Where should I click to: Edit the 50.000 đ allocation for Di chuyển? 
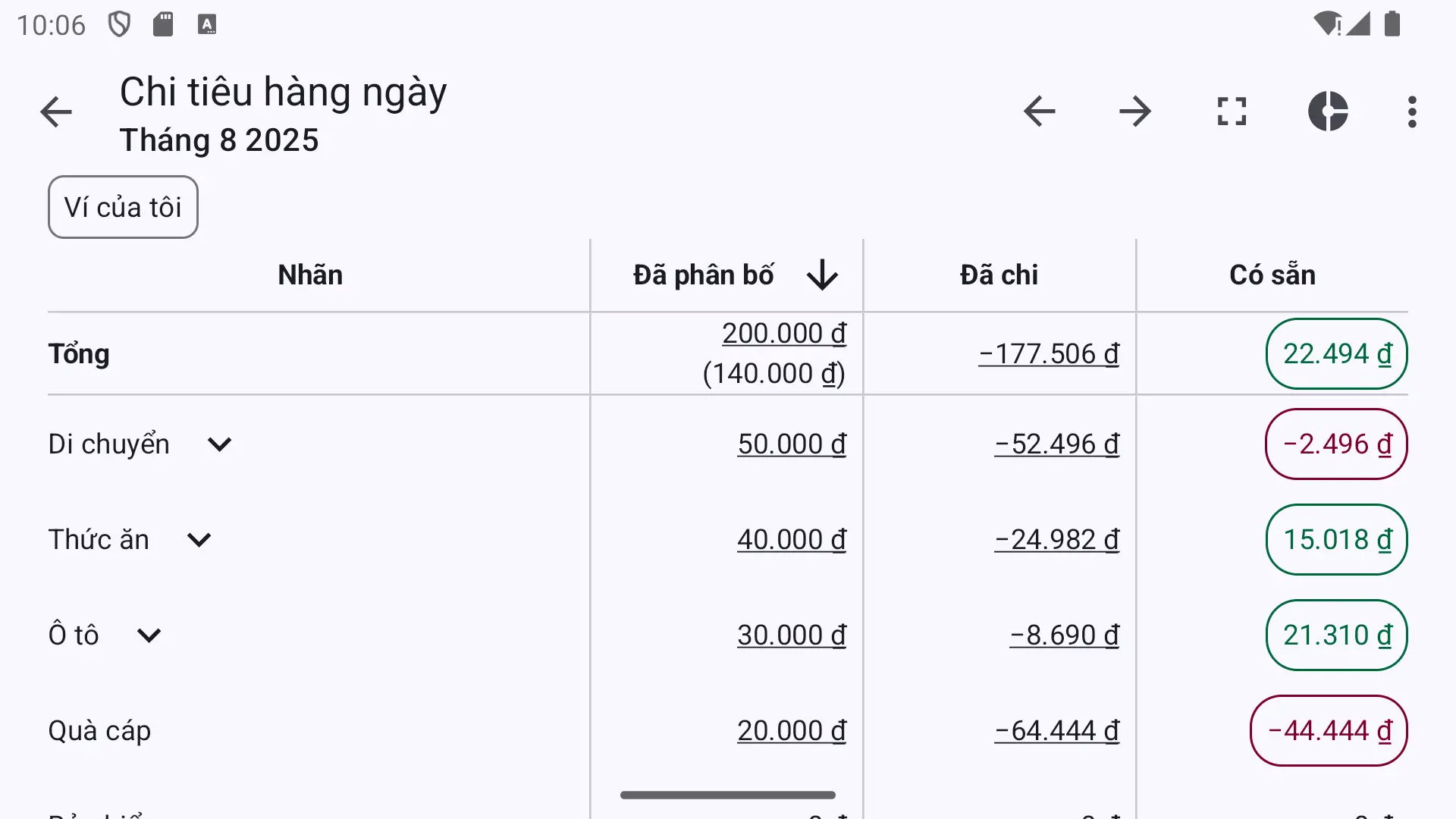point(792,444)
